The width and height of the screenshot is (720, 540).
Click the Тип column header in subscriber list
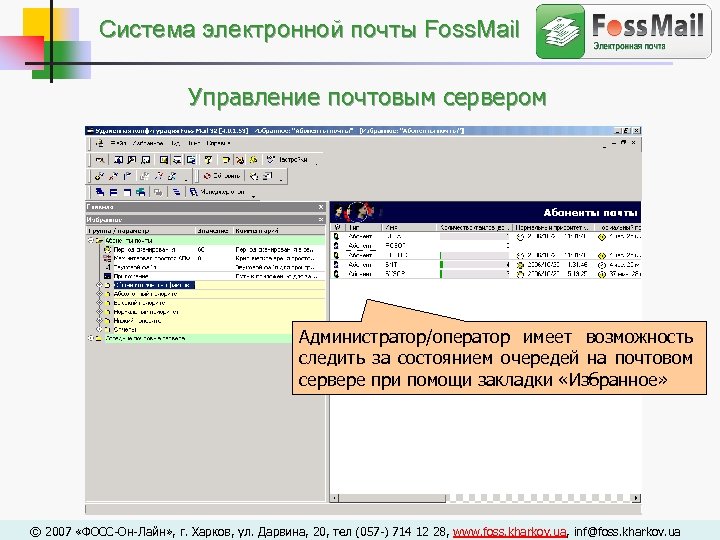[x=364, y=227]
